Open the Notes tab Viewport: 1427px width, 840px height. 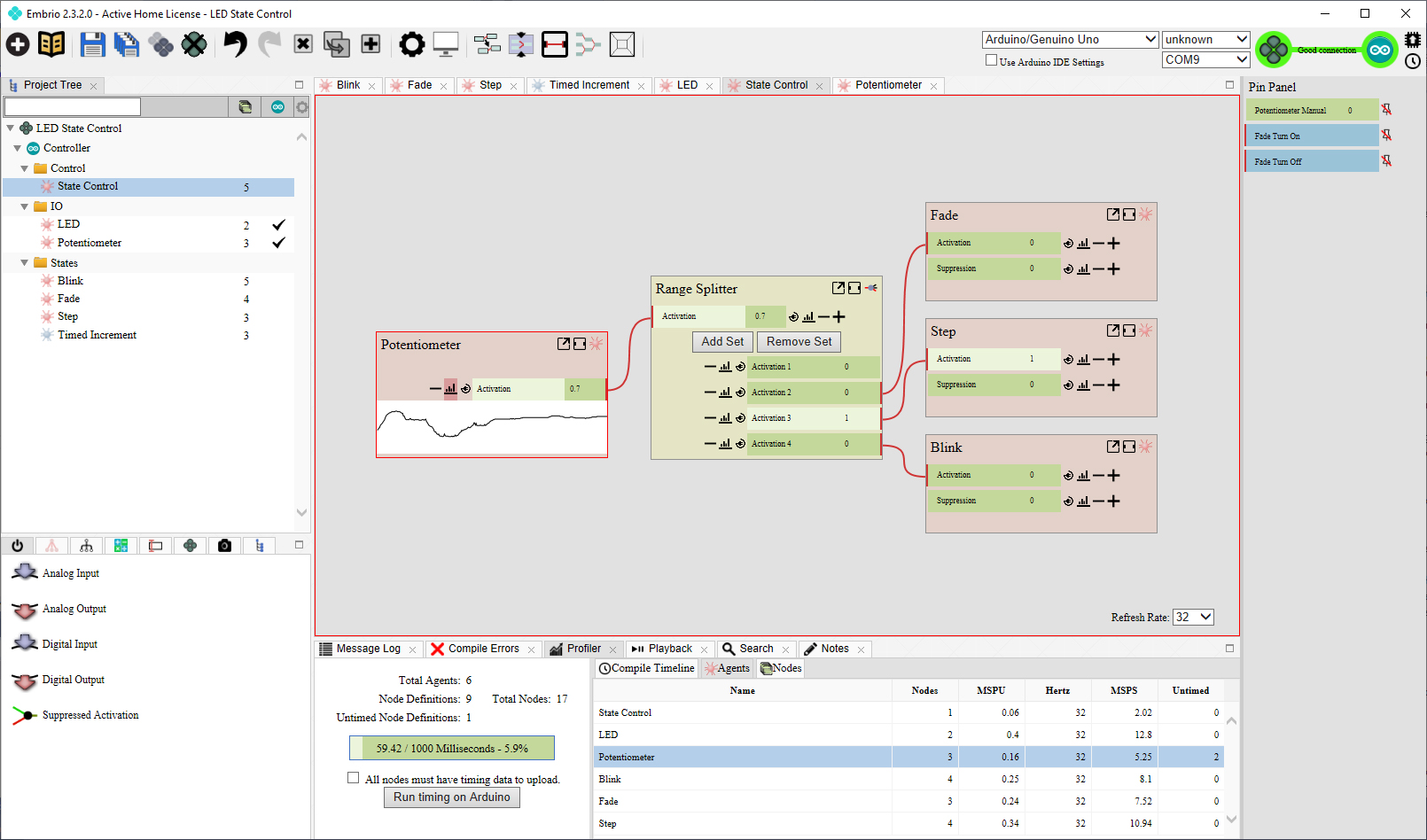(835, 649)
